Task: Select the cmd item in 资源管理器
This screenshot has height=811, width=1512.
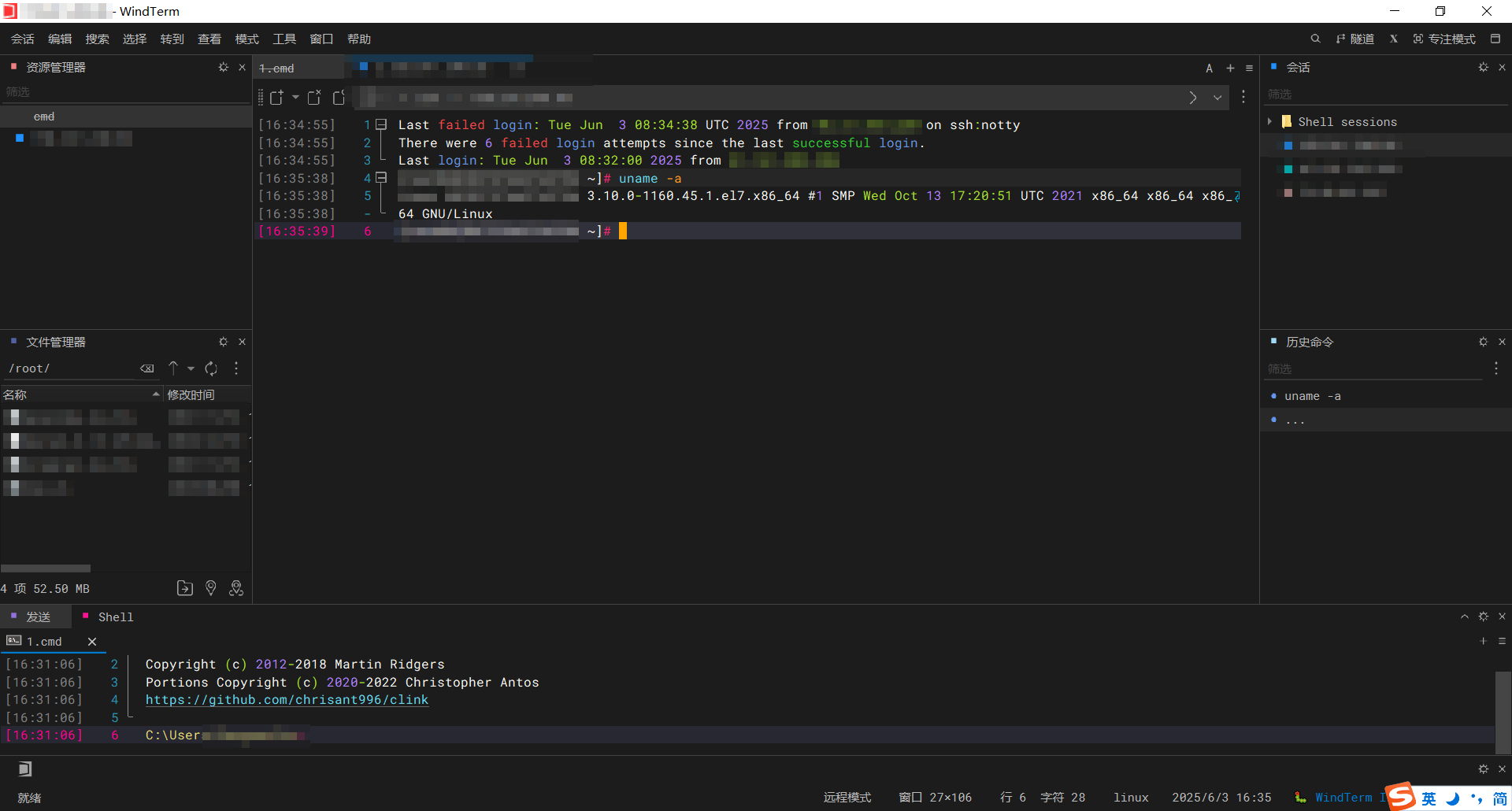Action: pyautogui.click(x=126, y=117)
